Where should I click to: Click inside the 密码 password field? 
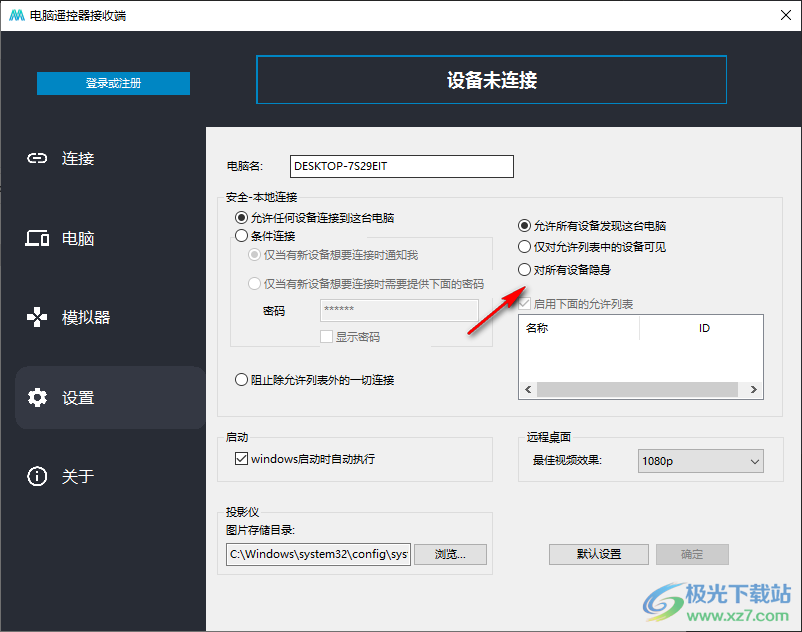click(x=398, y=311)
